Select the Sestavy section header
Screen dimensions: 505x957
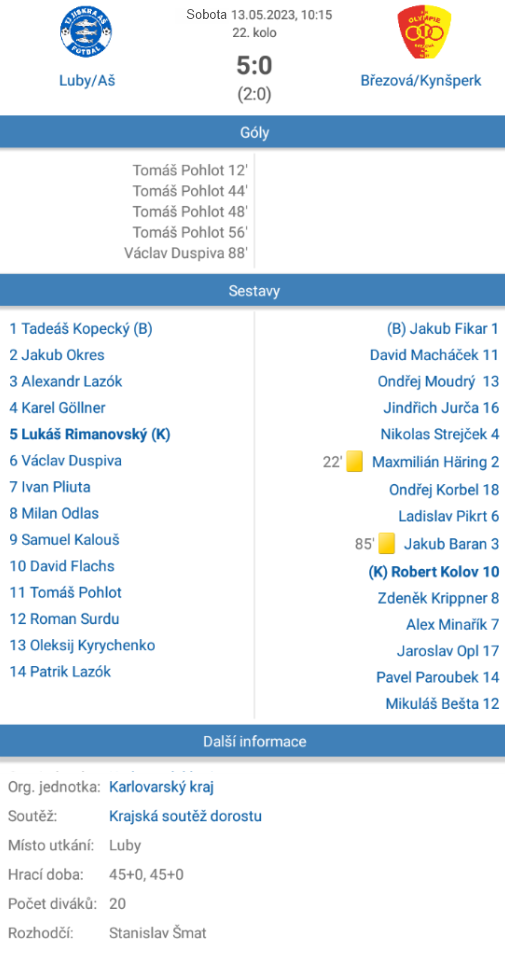click(x=252, y=291)
